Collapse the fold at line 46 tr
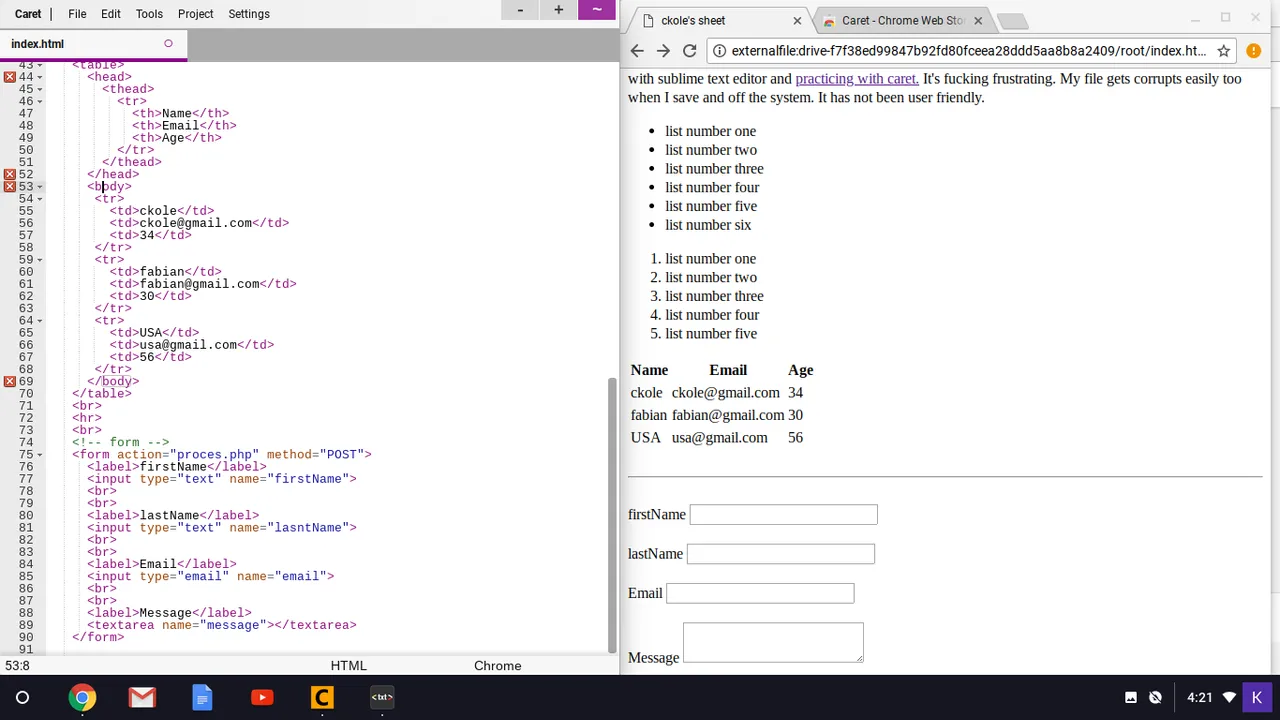Image resolution: width=1280 pixels, height=720 pixels. tap(39, 101)
